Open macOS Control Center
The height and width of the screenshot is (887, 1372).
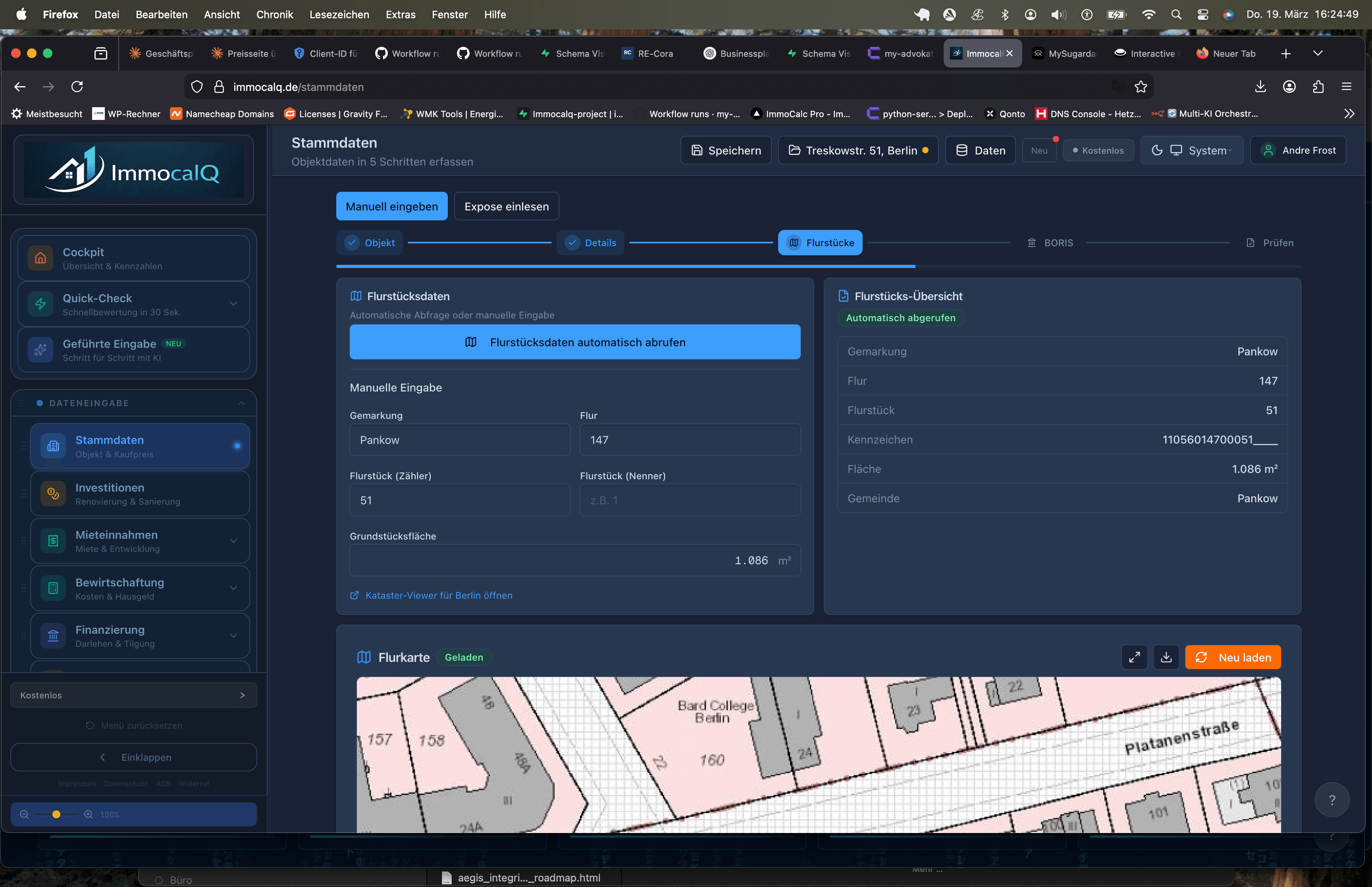(x=1203, y=14)
